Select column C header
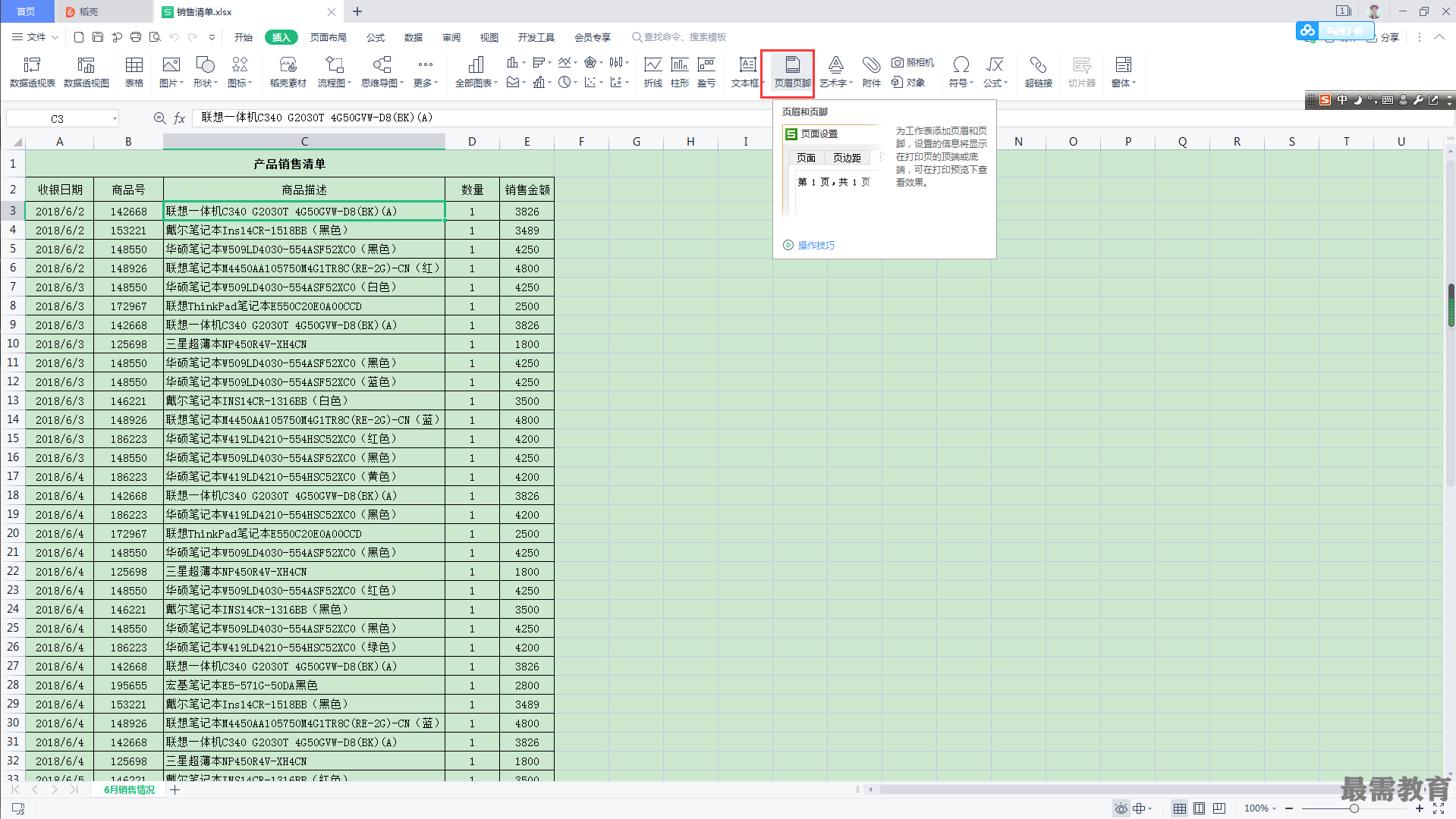This screenshot has height=819, width=1456. (304, 142)
